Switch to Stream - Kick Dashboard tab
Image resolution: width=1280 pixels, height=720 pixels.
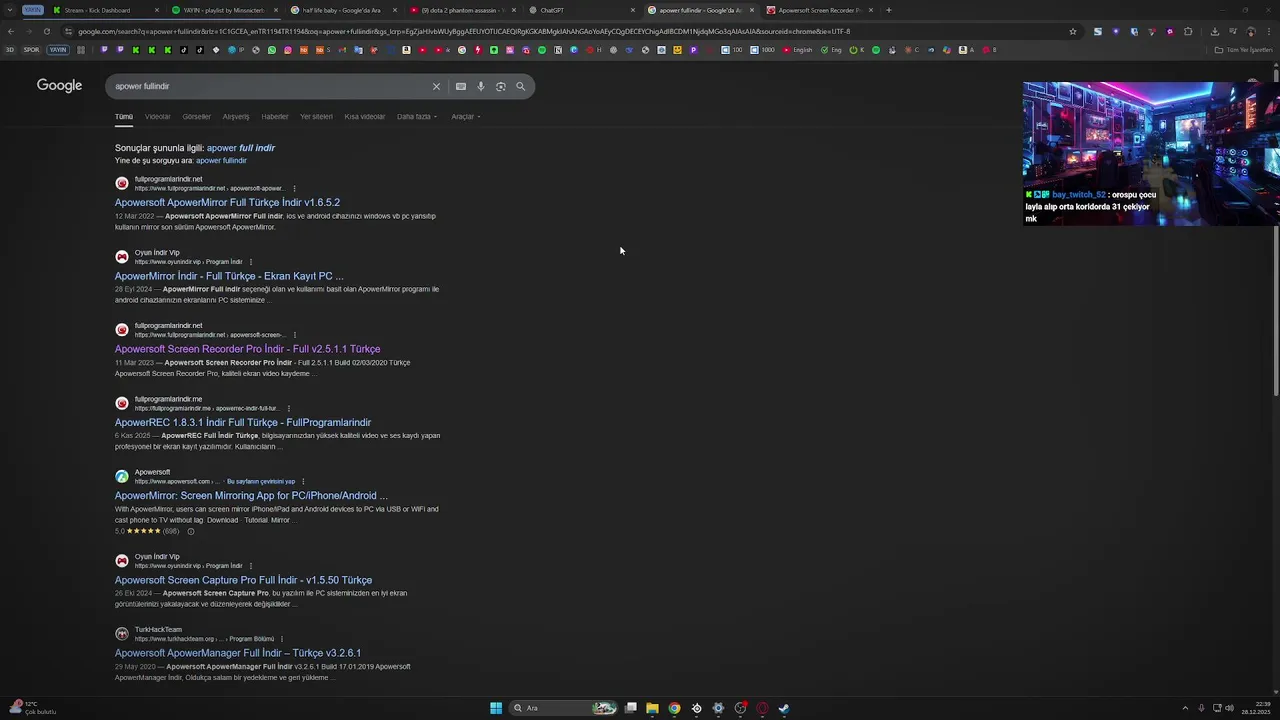click(x=105, y=10)
